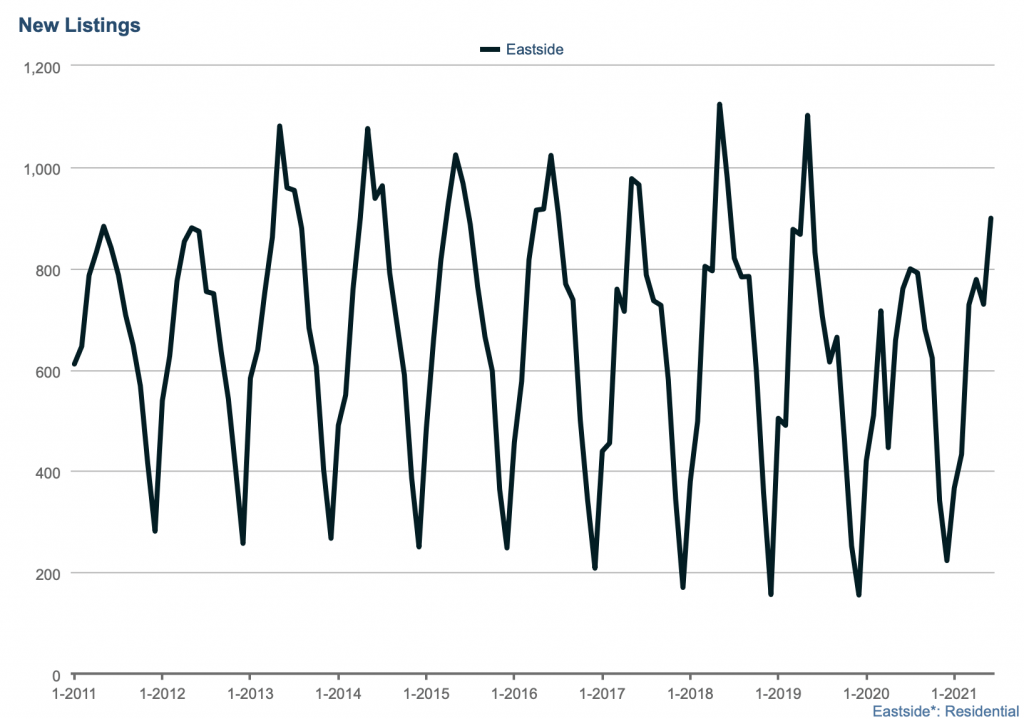Click the 1-2013 x-axis tick label

[x=250, y=693]
